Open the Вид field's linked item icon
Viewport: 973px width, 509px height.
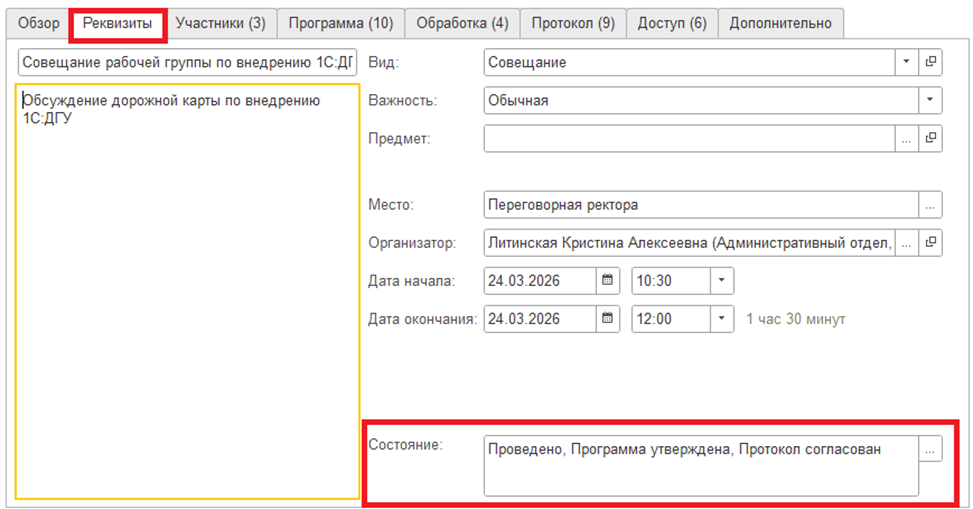(x=931, y=62)
